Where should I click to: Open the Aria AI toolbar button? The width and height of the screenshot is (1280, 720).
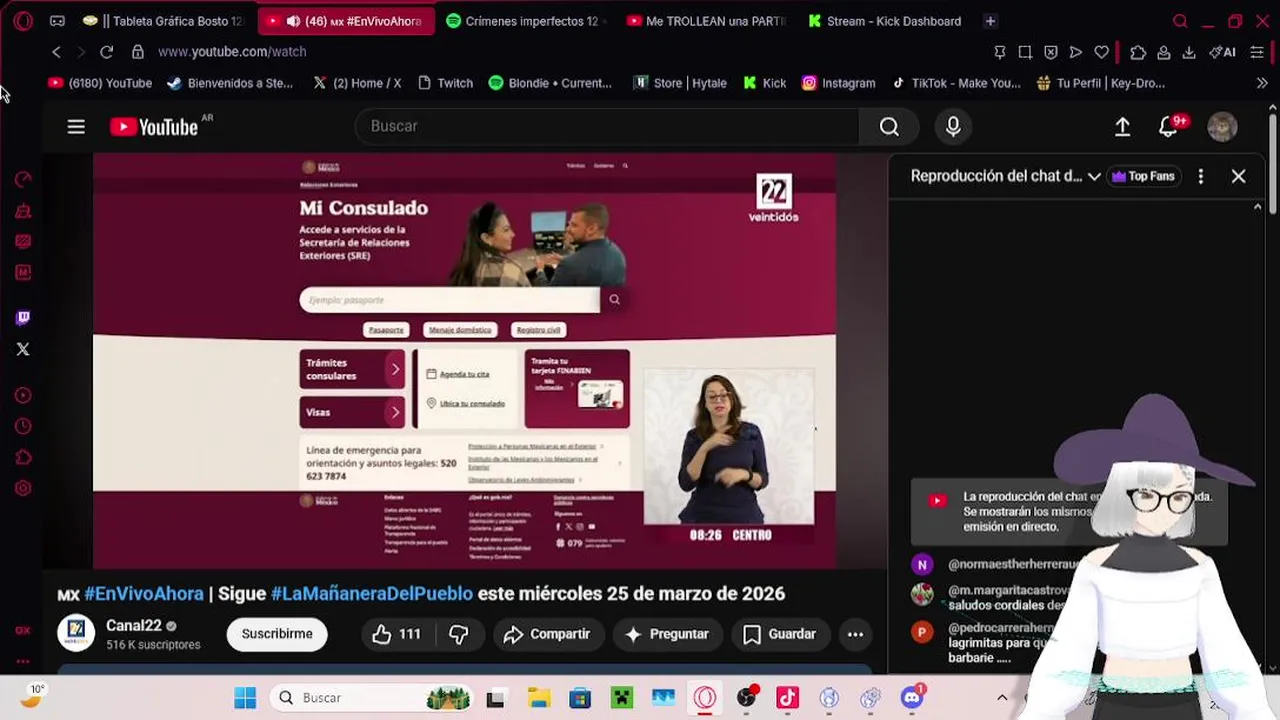1222,52
